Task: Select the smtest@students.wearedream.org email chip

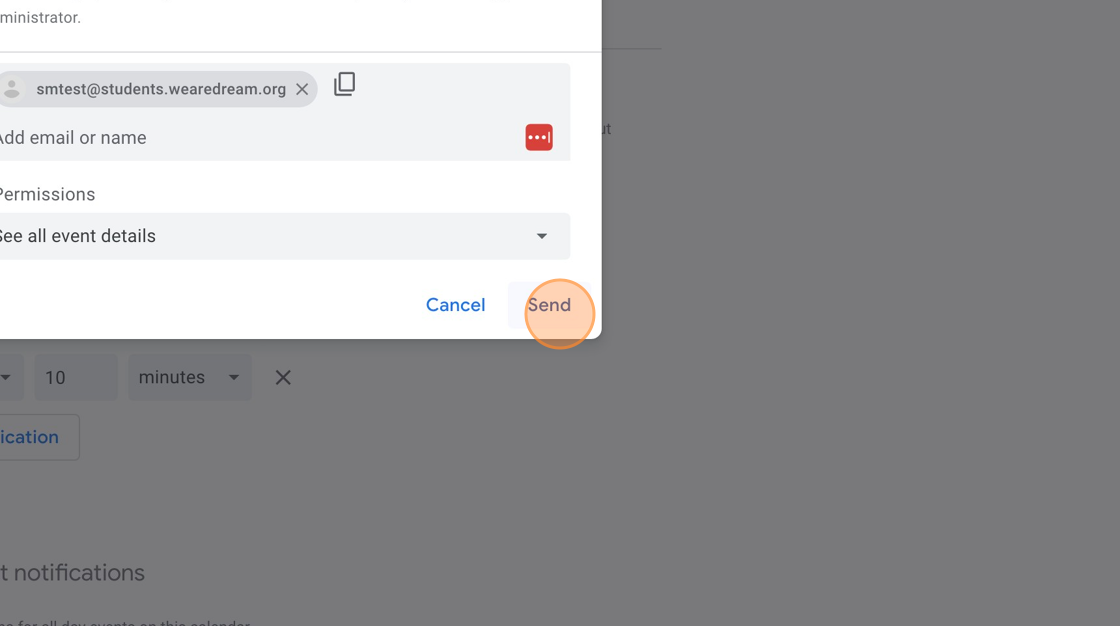Action: [x=157, y=89]
